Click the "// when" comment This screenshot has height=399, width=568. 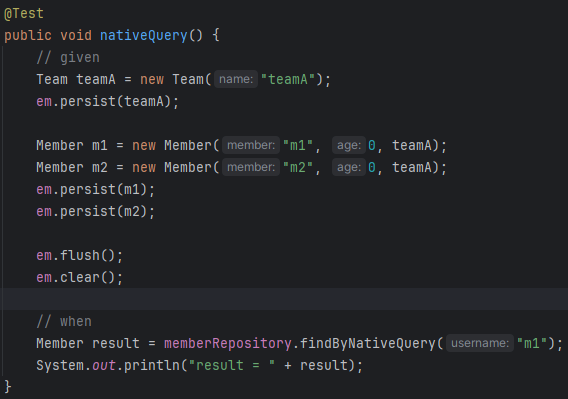tap(64, 321)
